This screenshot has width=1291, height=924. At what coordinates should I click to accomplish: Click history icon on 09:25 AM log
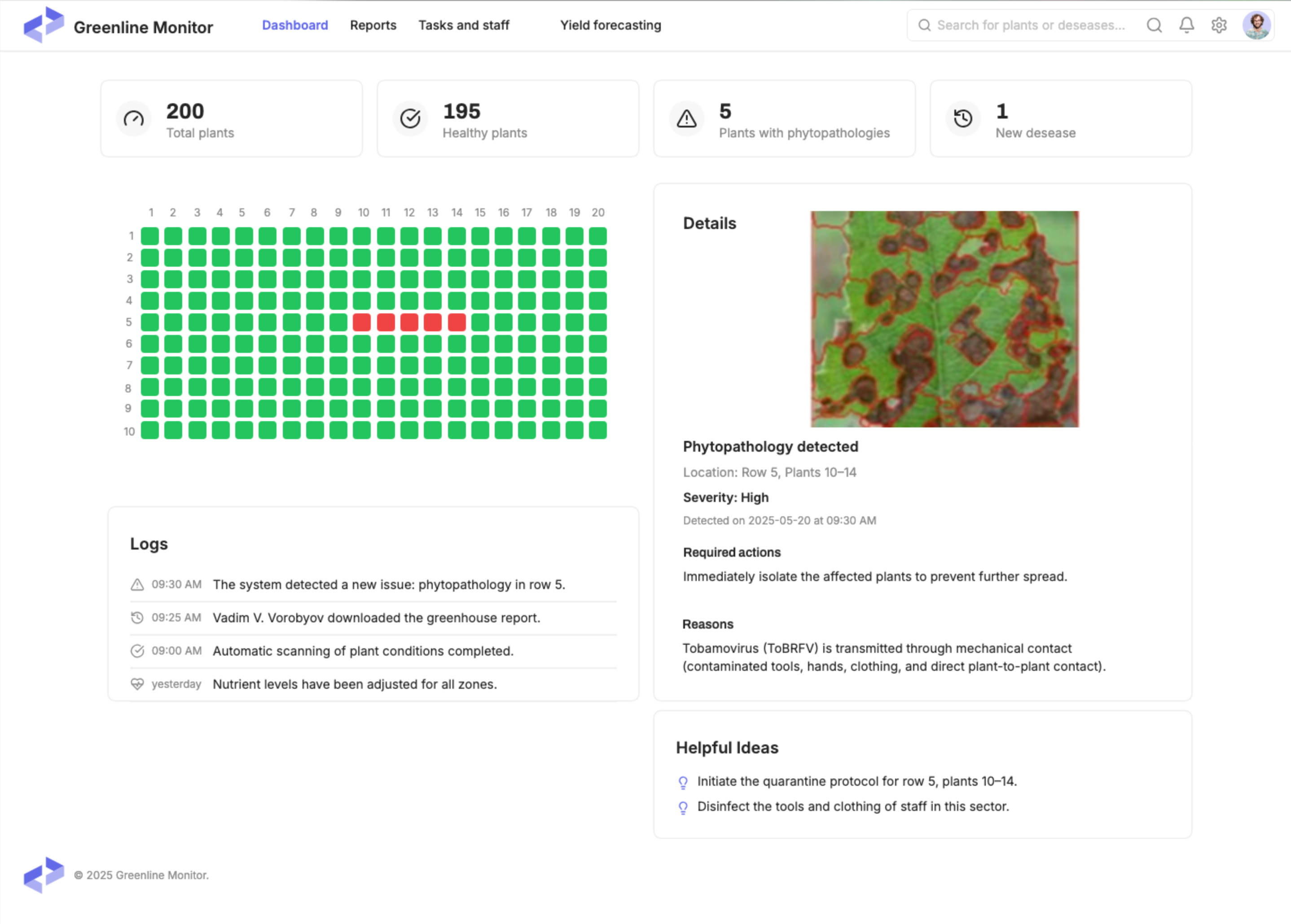(137, 617)
